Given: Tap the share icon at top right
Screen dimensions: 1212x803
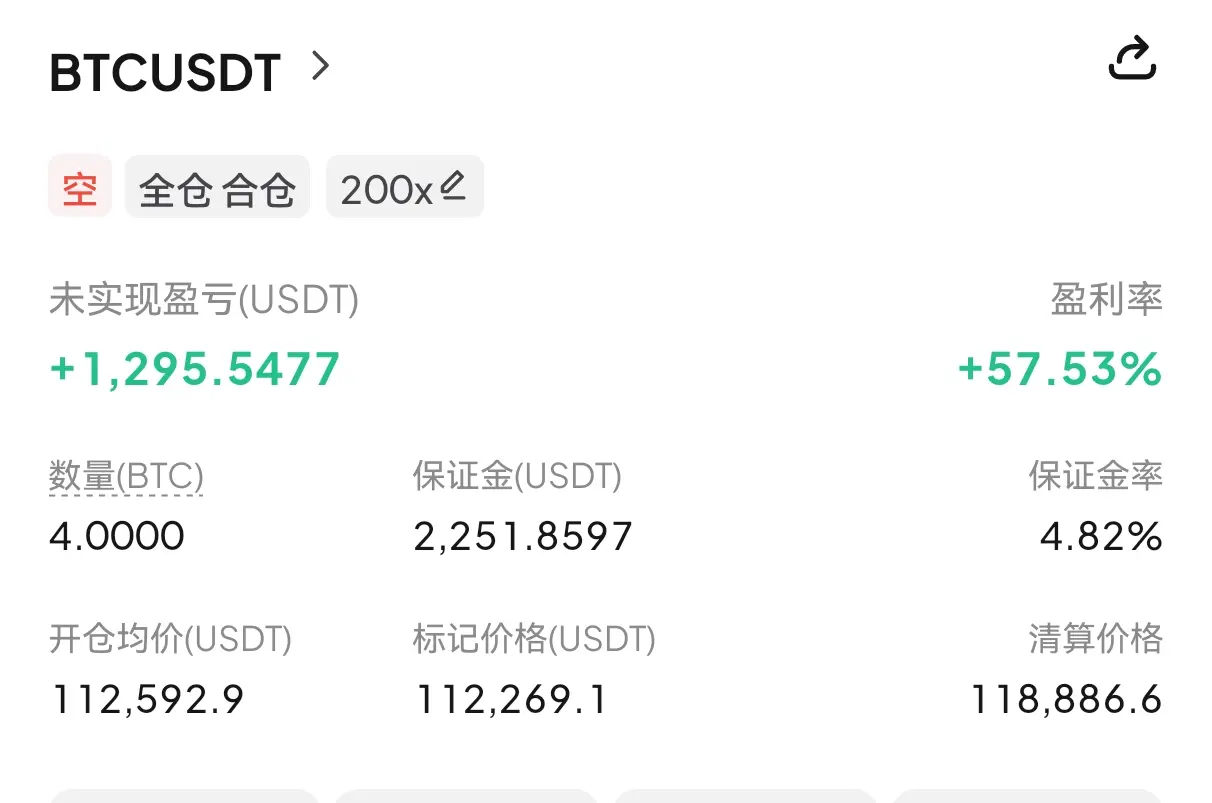Looking at the screenshot, I should coord(1132,58).
